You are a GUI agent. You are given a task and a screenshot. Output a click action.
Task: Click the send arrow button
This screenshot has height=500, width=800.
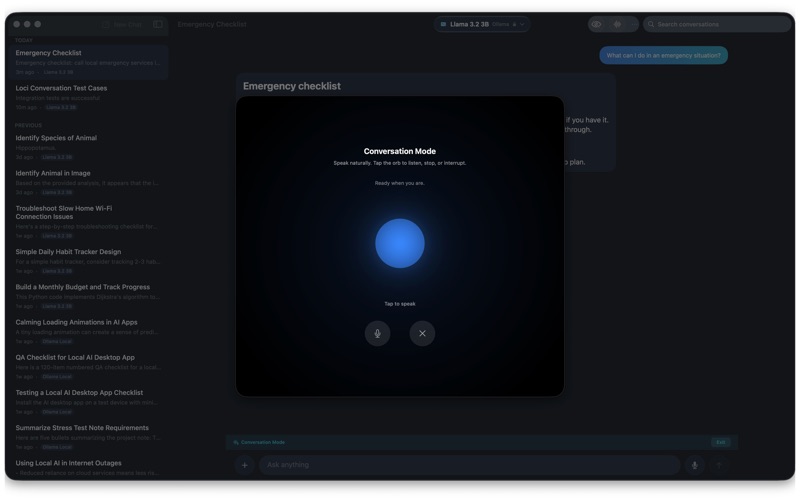(x=719, y=465)
